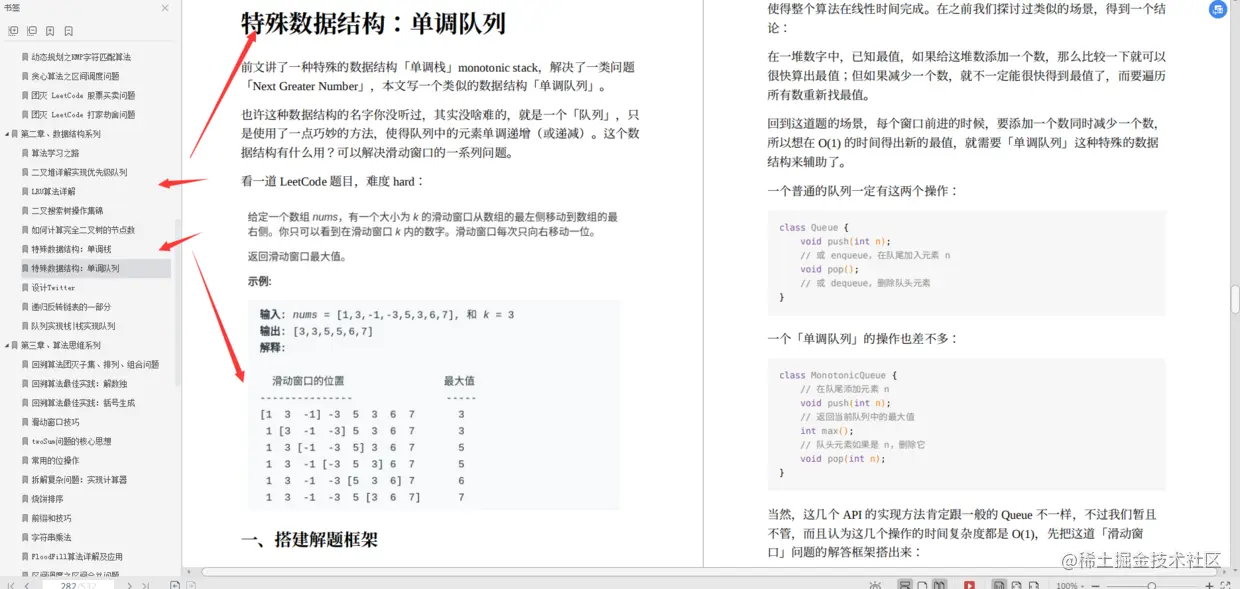The width and height of the screenshot is (1240, 589).
Task: Open bookmark 拆解复杂问题：实现计算器
Action: tap(79, 480)
